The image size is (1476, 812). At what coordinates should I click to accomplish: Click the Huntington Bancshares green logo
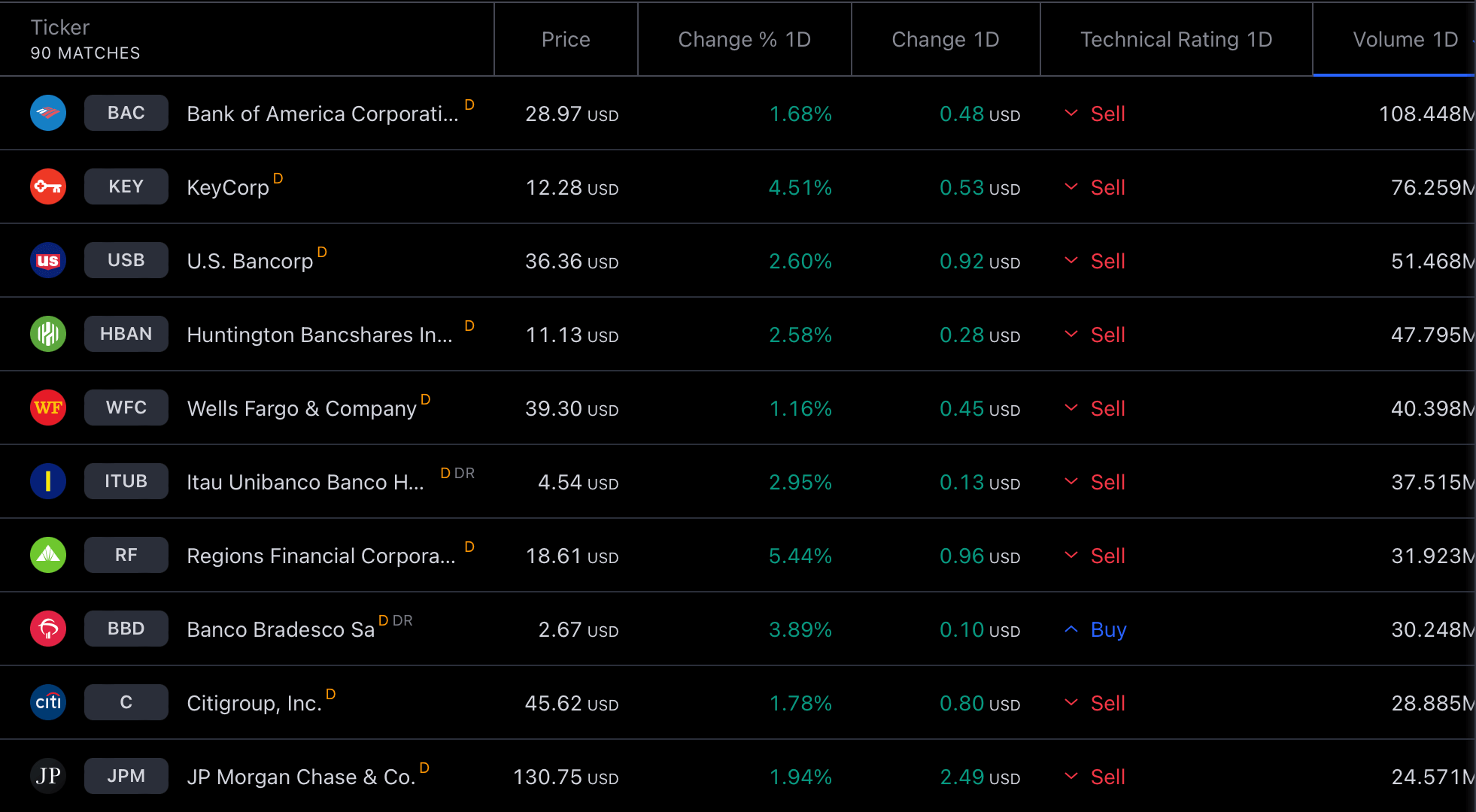[48, 334]
